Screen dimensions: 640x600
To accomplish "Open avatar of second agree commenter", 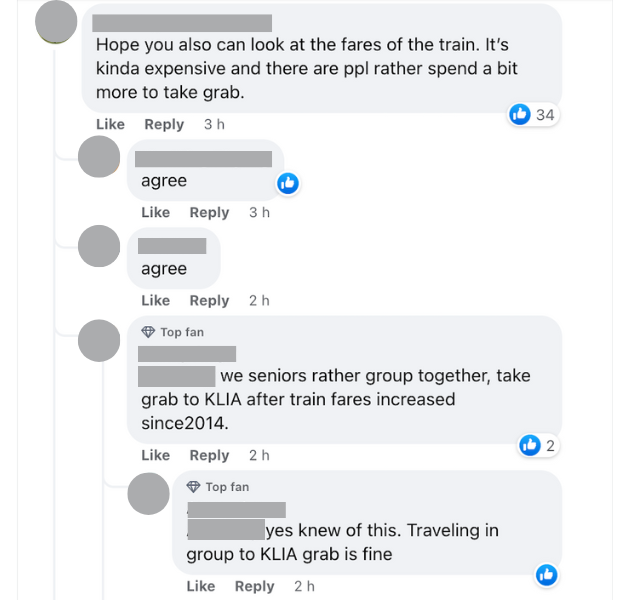I will click(x=98, y=246).
